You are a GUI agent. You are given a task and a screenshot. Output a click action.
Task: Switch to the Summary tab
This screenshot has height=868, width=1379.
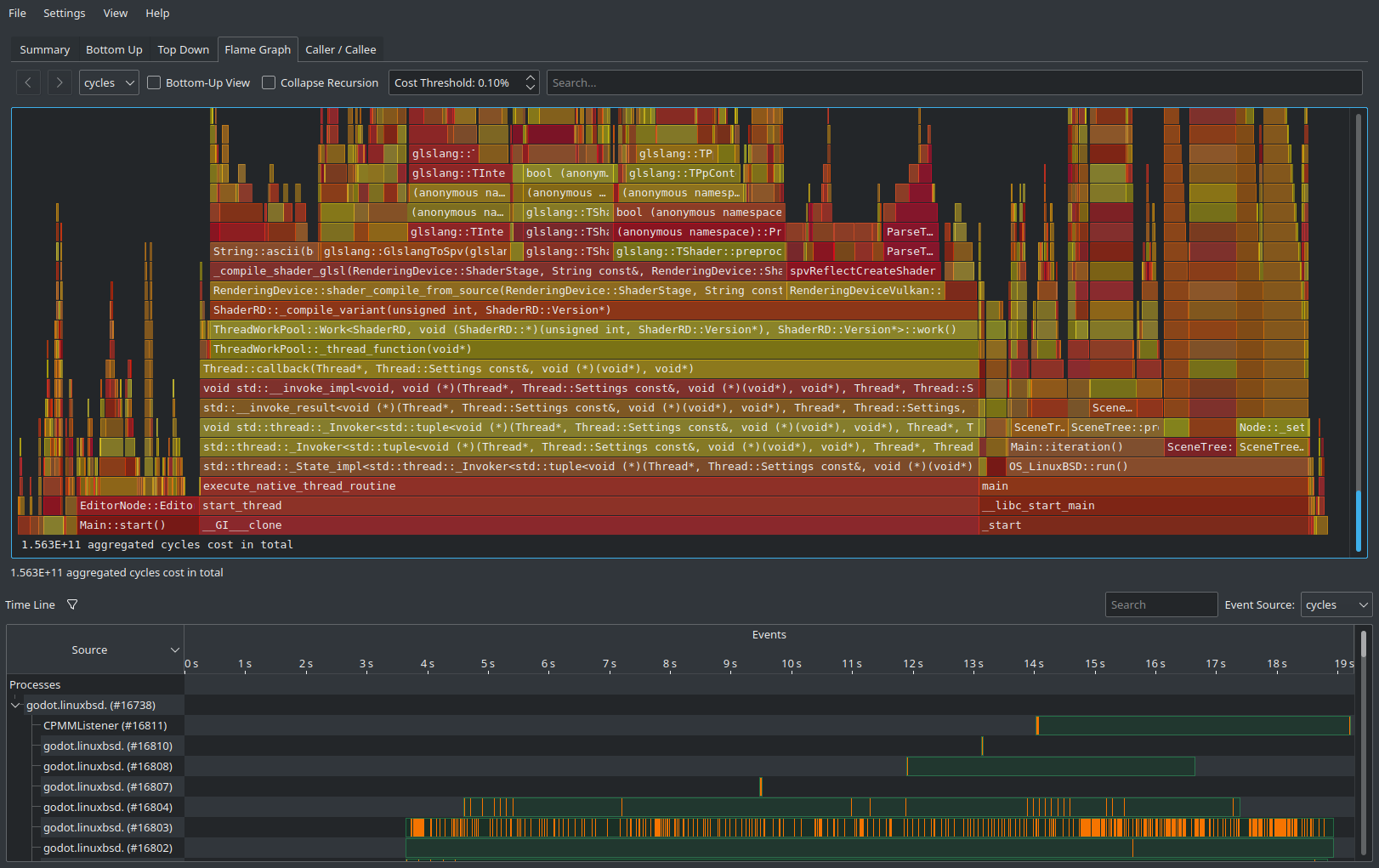pos(43,49)
